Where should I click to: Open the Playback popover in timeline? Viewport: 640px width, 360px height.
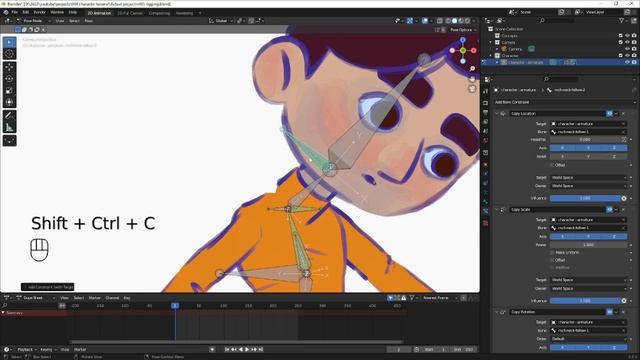pyautogui.click(x=27, y=349)
